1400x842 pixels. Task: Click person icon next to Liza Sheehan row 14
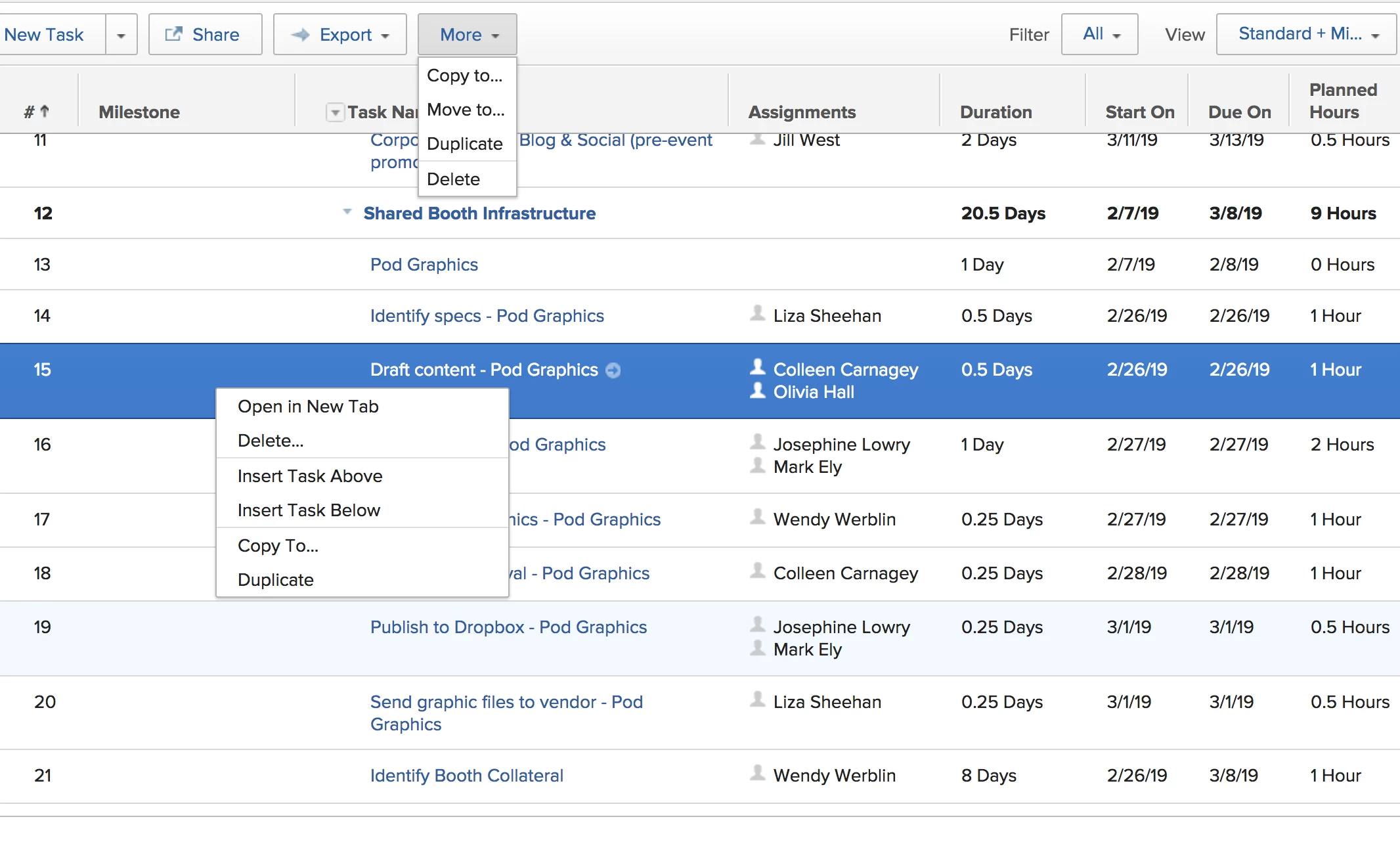tap(758, 314)
